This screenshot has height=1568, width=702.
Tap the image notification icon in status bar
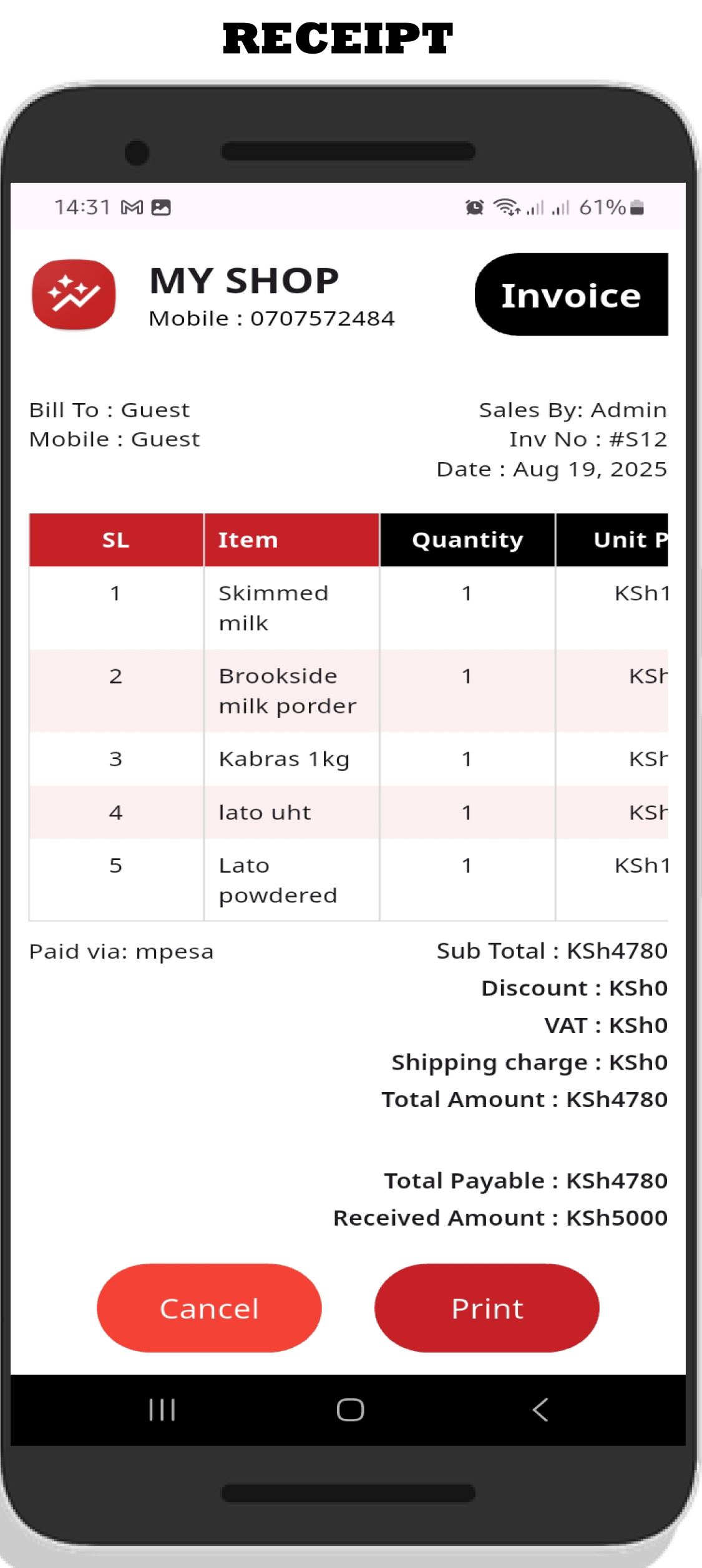click(161, 208)
